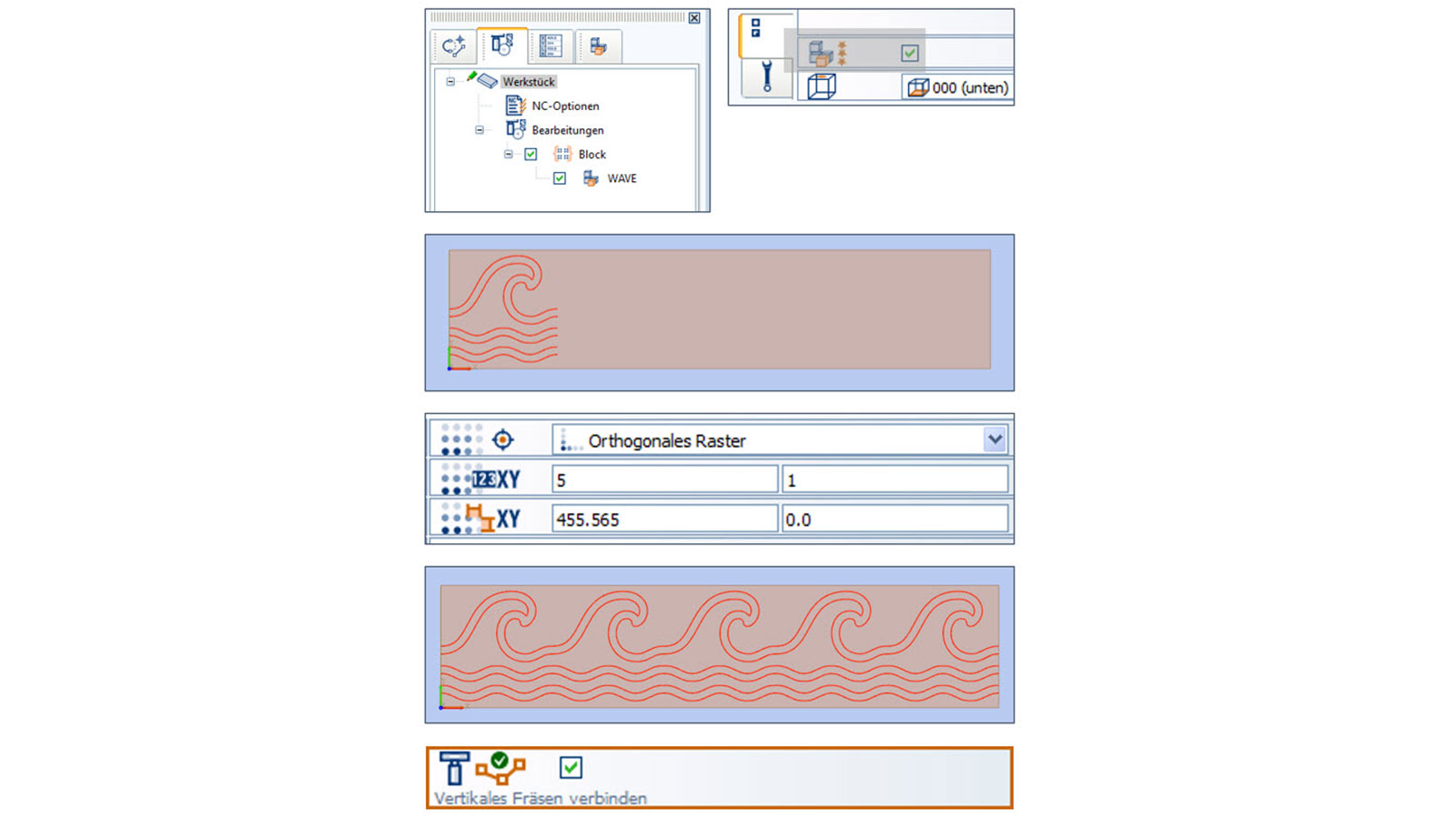Select the WAVE item in the tree
1456x819 pixels.
click(622, 178)
